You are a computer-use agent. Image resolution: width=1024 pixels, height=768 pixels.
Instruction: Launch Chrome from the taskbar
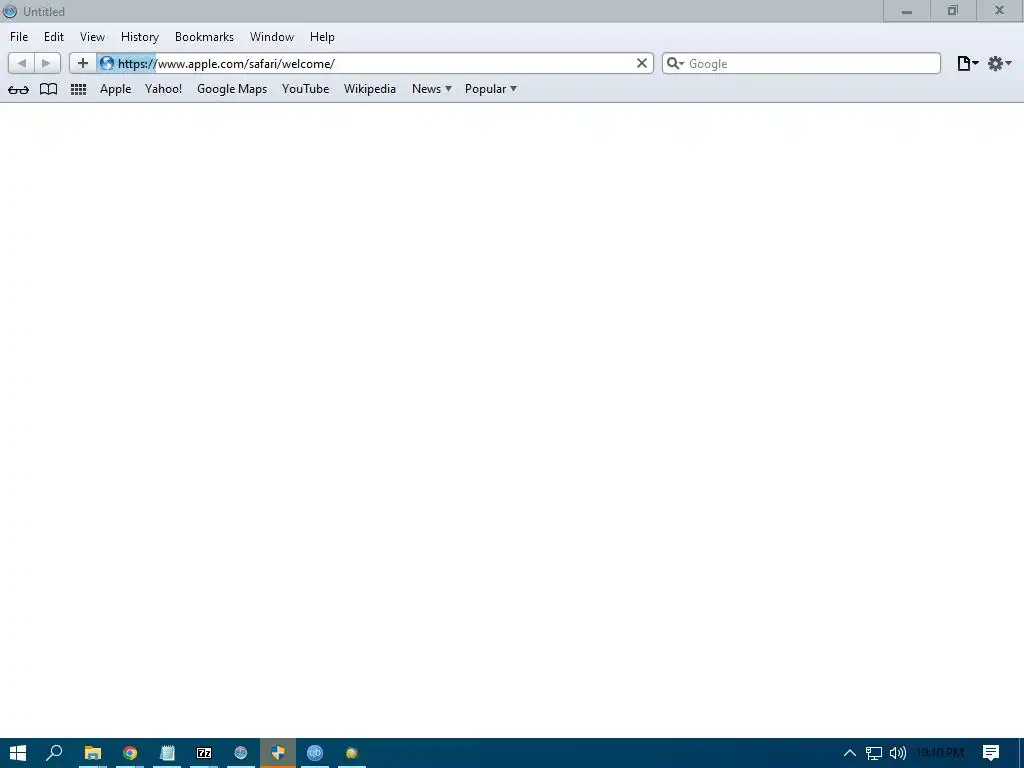130,753
